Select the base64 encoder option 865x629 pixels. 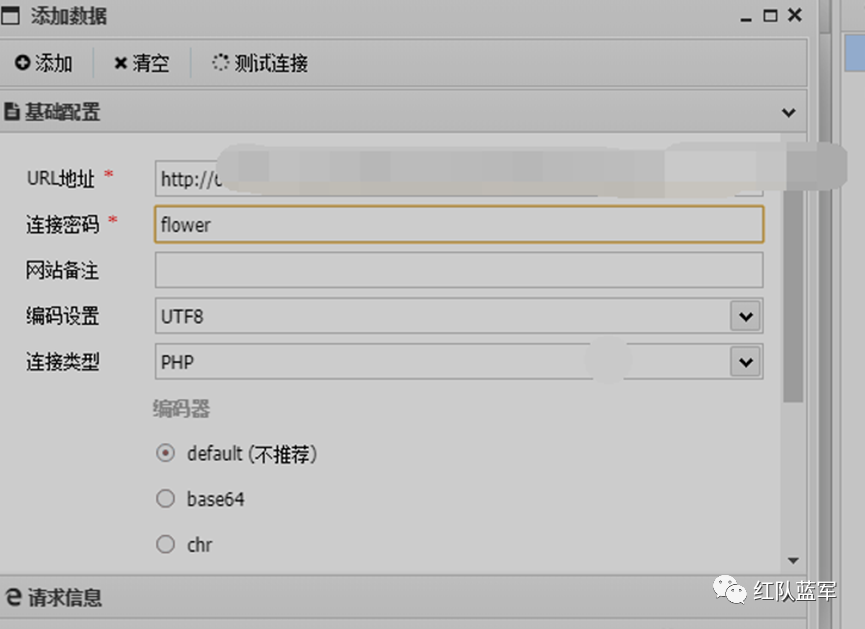[x=165, y=498]
